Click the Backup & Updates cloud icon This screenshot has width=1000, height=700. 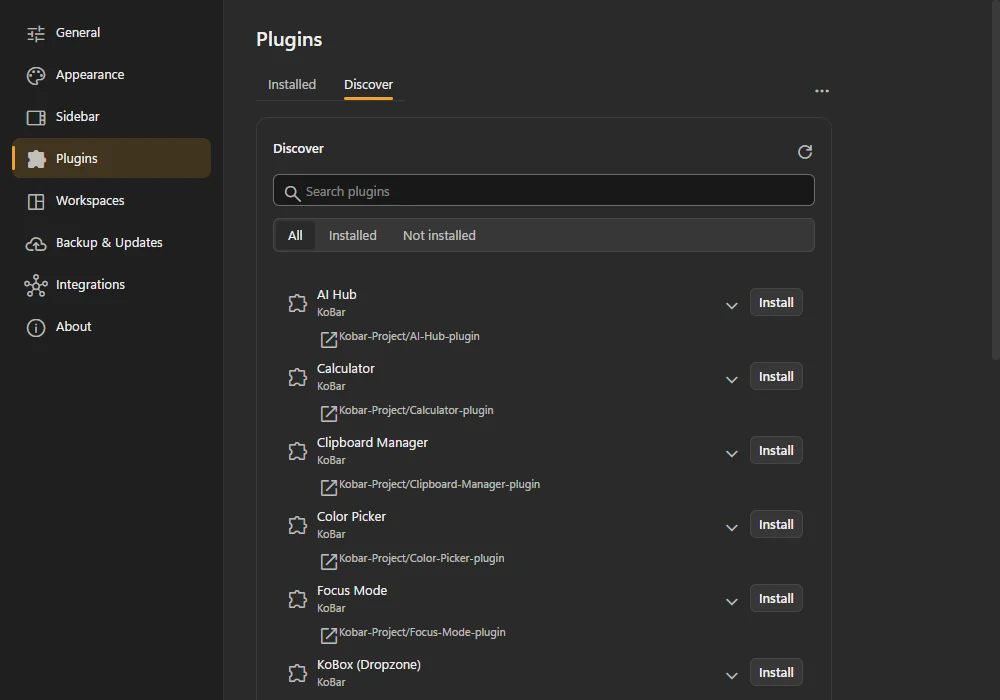click(x=36, y=244)
